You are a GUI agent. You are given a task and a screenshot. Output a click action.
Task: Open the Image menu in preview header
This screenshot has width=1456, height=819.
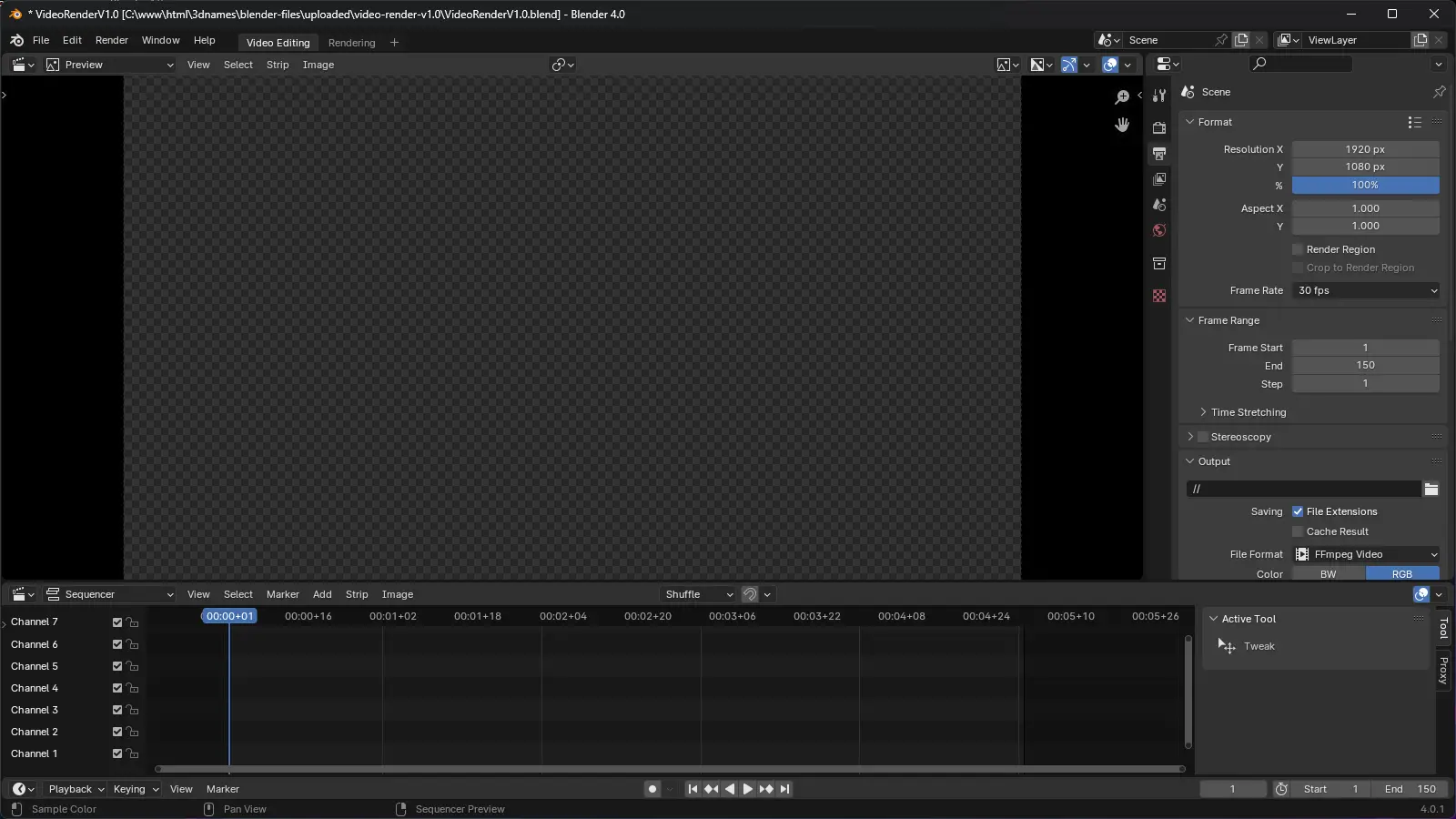click(x=318, y=65)
